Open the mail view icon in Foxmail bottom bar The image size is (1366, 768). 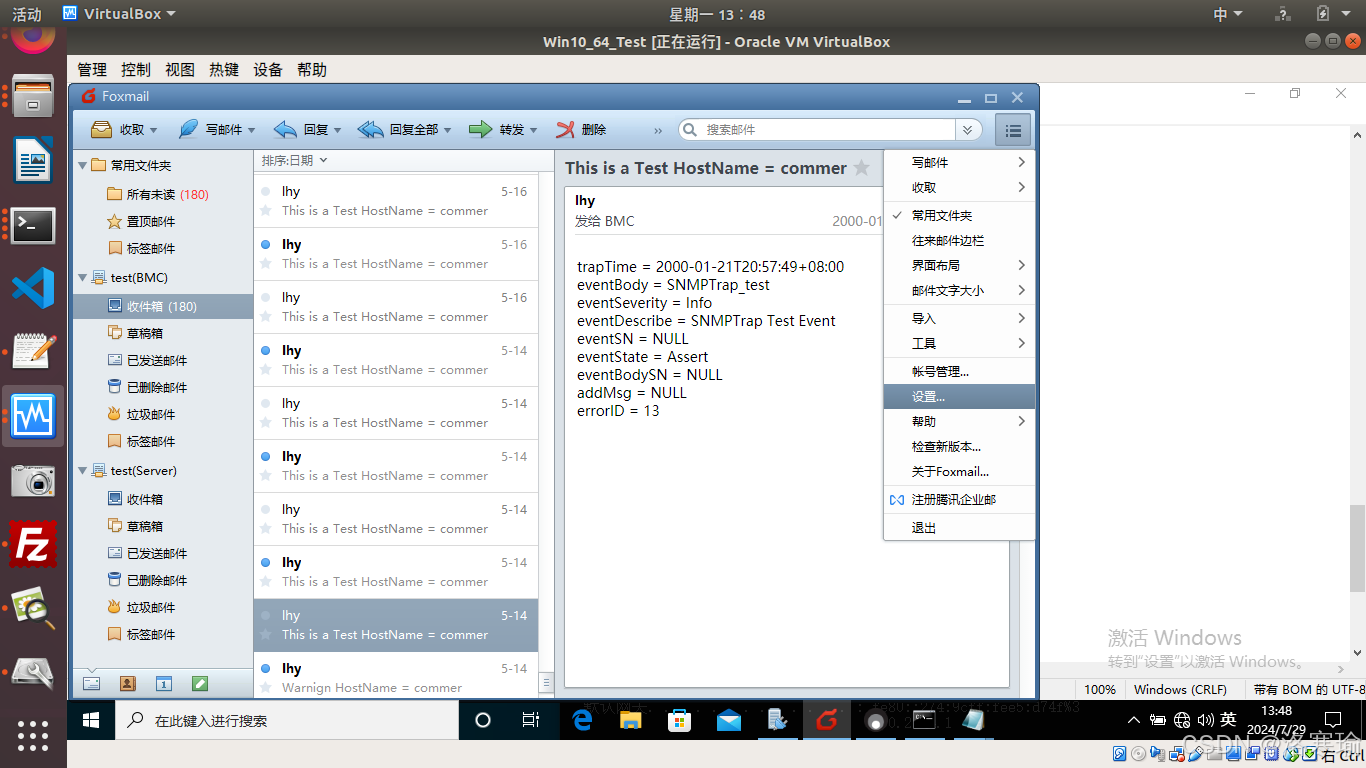tap(91, 684)
